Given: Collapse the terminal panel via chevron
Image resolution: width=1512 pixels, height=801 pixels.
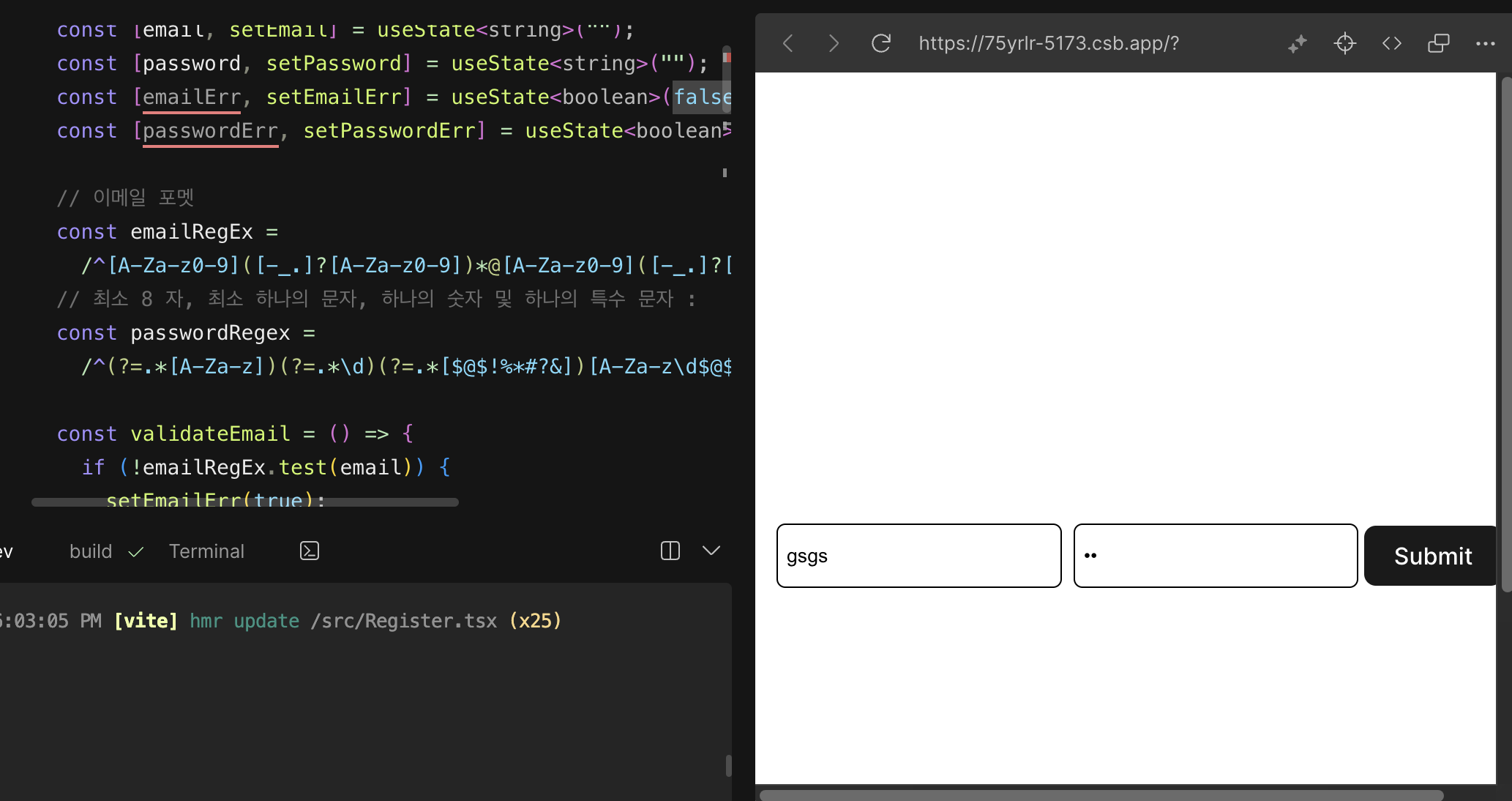Looking at the screenshot, I should [711, 551].
